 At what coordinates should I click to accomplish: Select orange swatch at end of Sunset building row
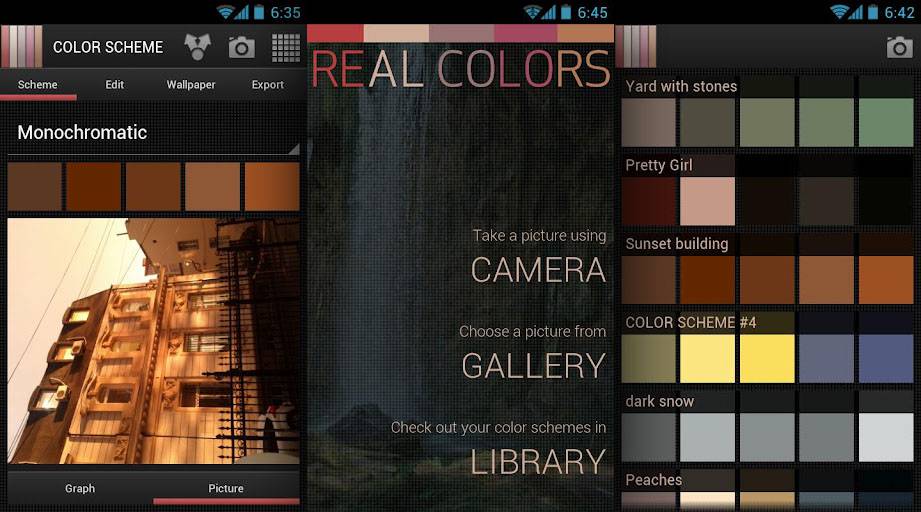(x=886, y=280)
